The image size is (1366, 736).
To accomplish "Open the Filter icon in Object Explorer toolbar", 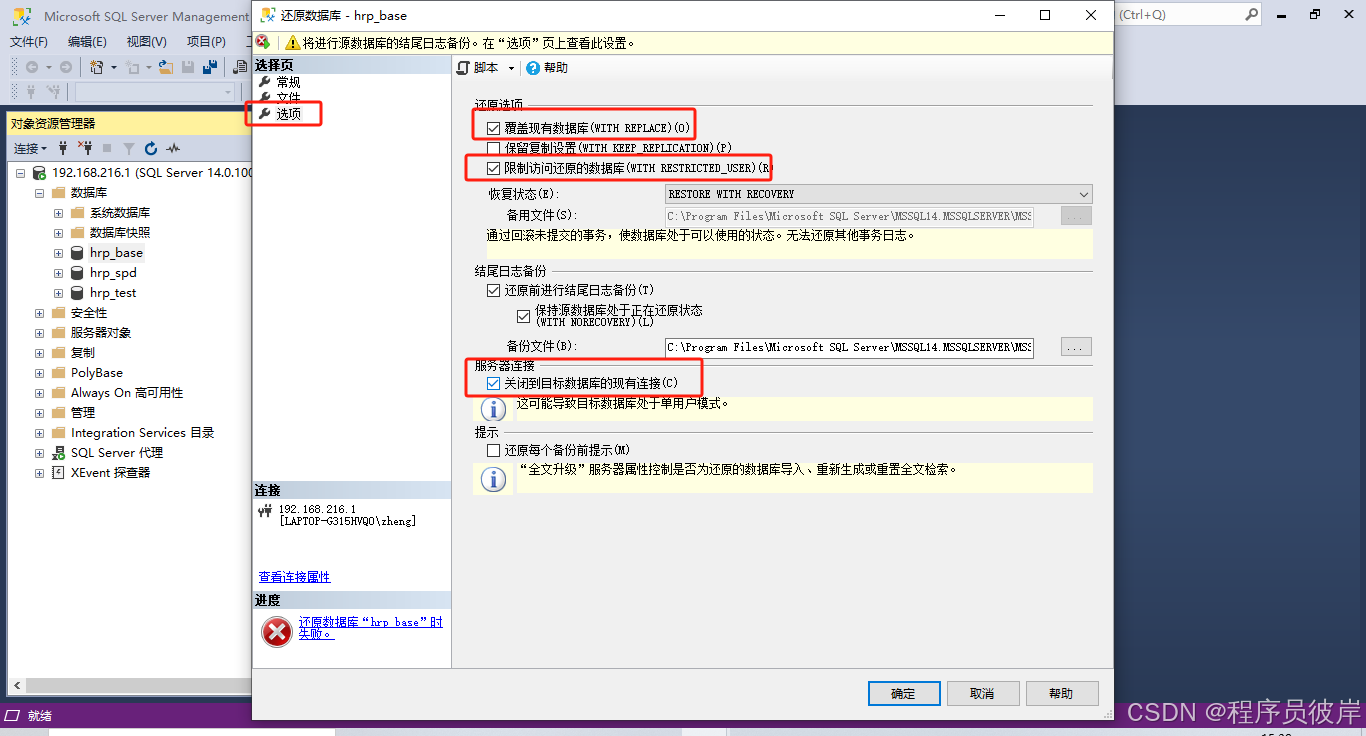I will coord(130,149).
